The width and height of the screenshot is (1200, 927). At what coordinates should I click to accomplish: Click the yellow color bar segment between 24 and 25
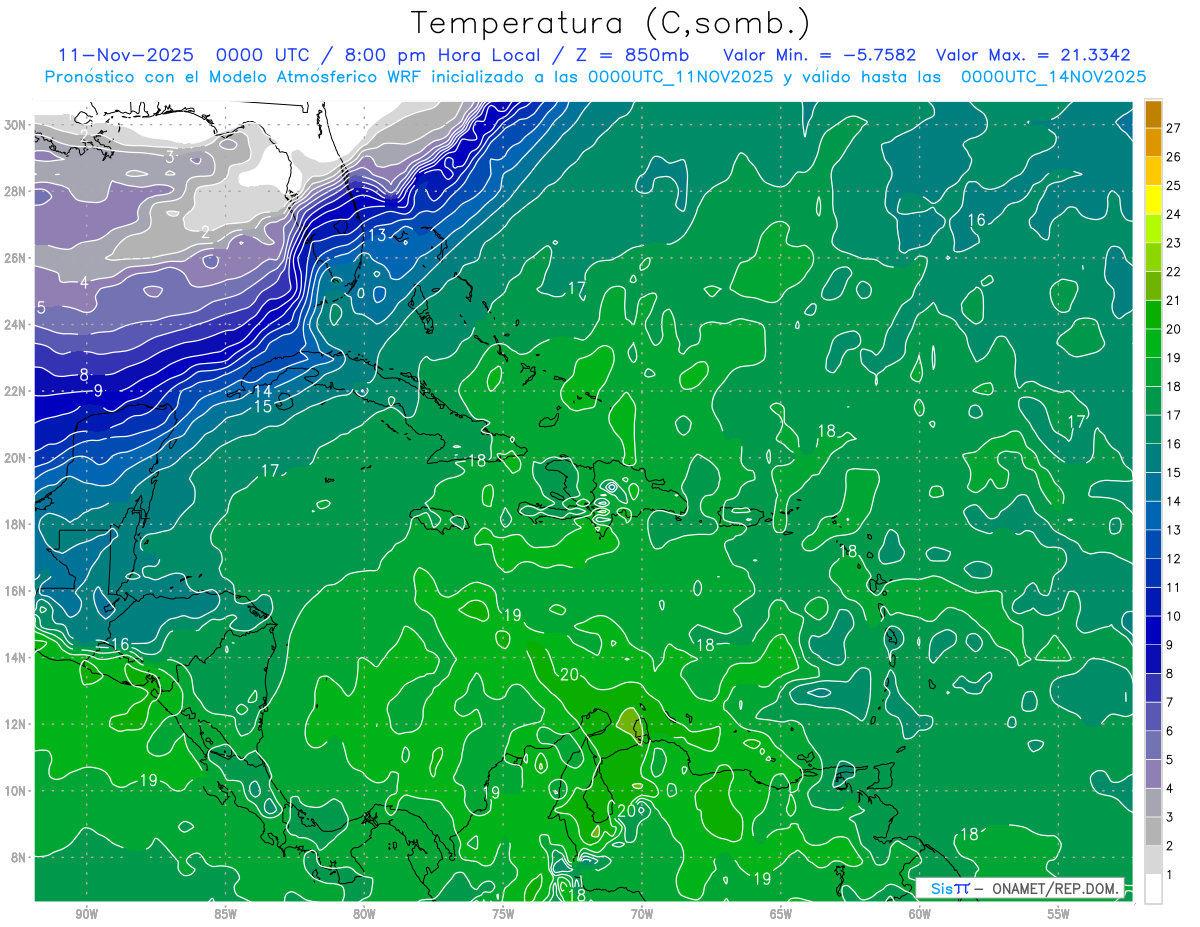click(1153, 201)
